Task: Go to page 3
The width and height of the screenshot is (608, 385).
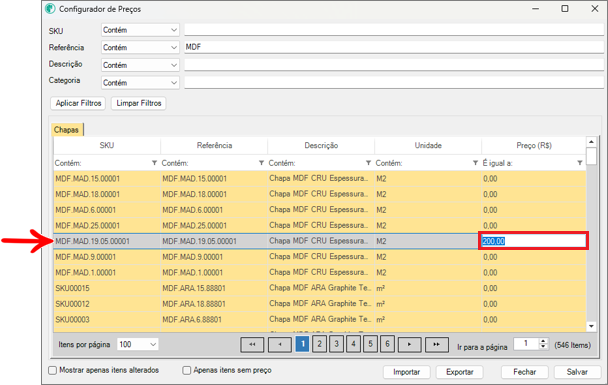Action: pos(337,344)
